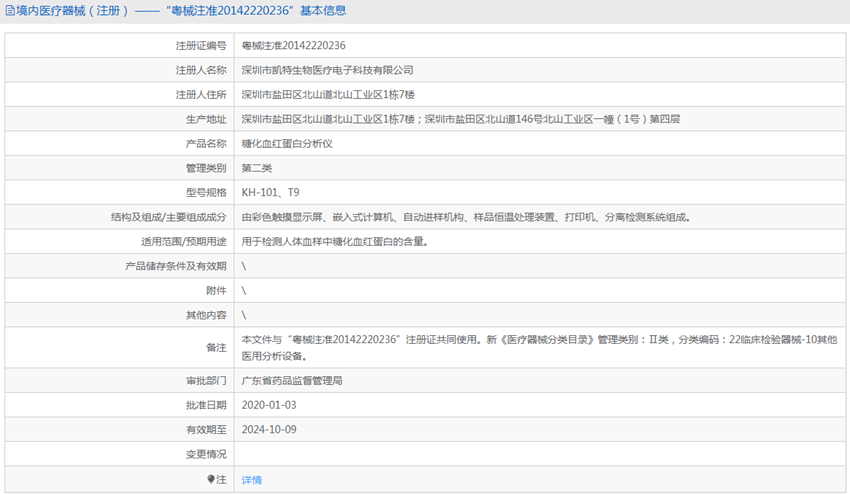
Task: Select the composition text starting 由彩色触摸显示屏
Action: (466, 217)
